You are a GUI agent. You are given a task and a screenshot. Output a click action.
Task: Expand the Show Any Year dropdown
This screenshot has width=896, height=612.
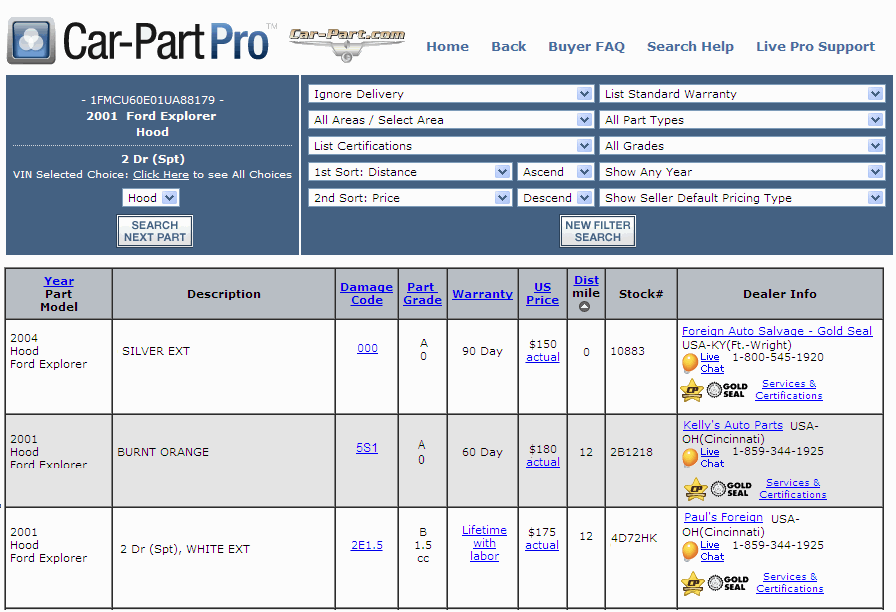(742, 172)
